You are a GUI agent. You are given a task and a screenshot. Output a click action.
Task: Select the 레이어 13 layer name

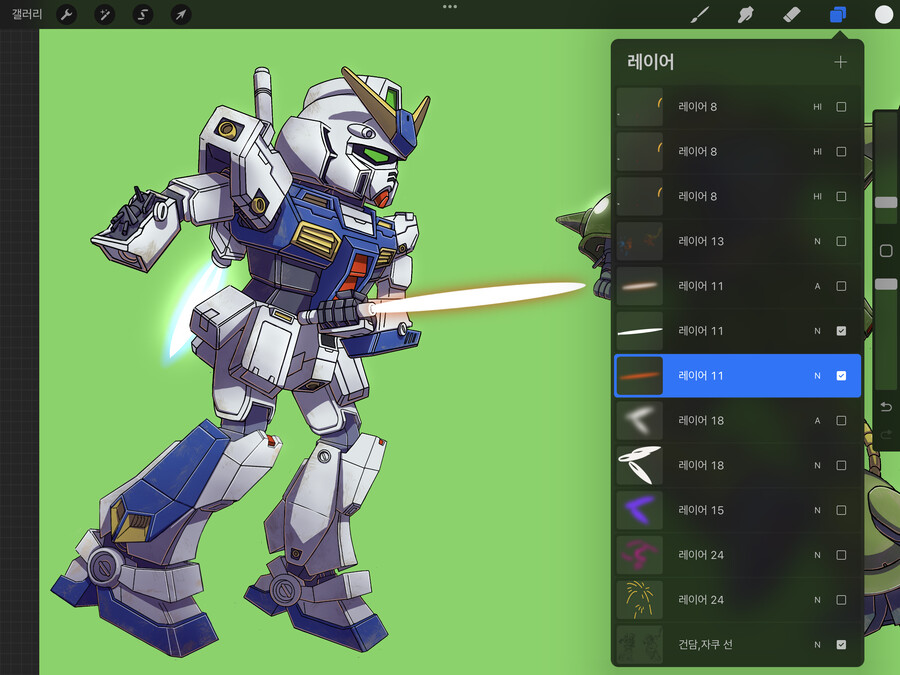tap(701, 241)
